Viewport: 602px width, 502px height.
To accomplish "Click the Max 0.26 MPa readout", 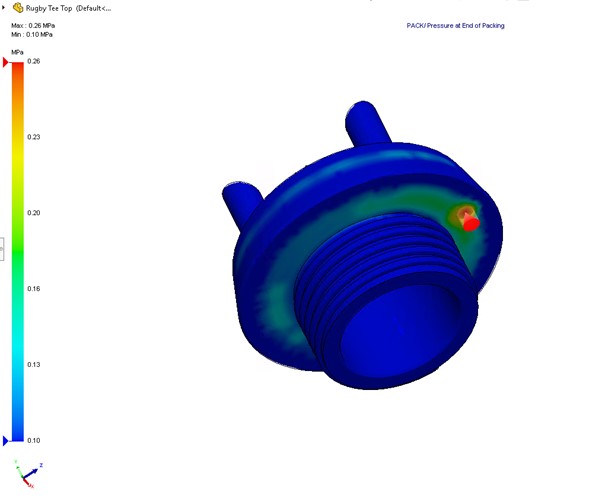I will tap(33, 25).
